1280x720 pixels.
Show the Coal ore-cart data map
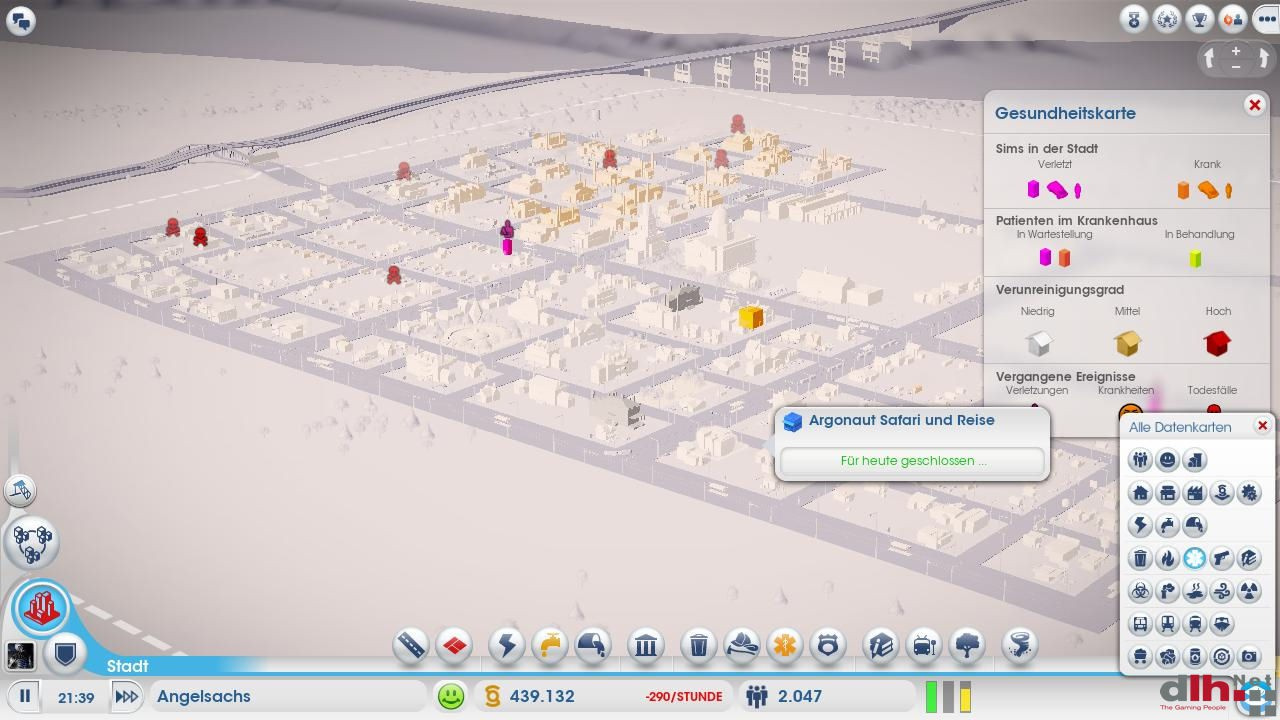tap(1140, 657)
